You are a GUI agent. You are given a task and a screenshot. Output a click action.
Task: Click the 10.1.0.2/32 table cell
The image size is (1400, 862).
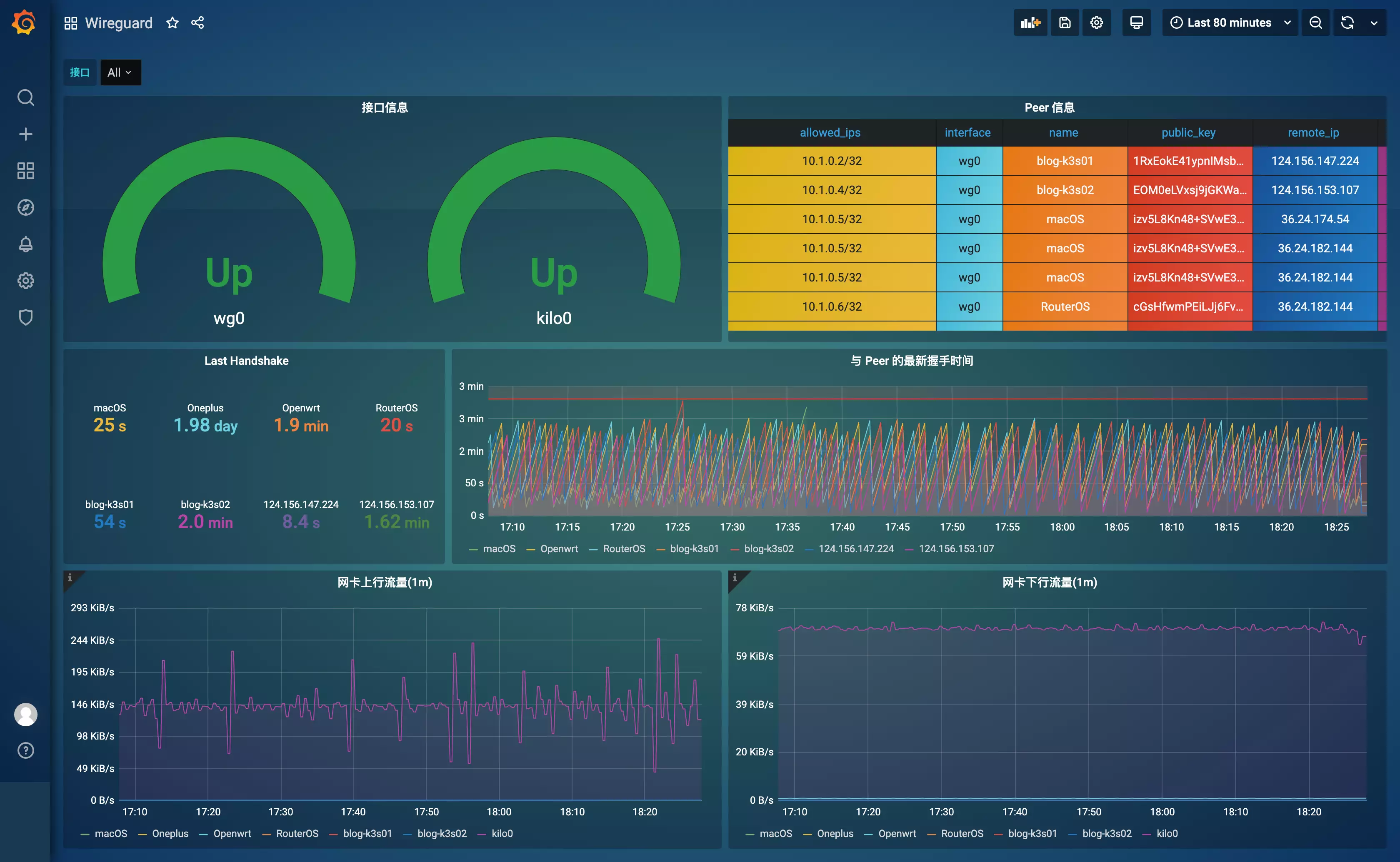(831, 161)
